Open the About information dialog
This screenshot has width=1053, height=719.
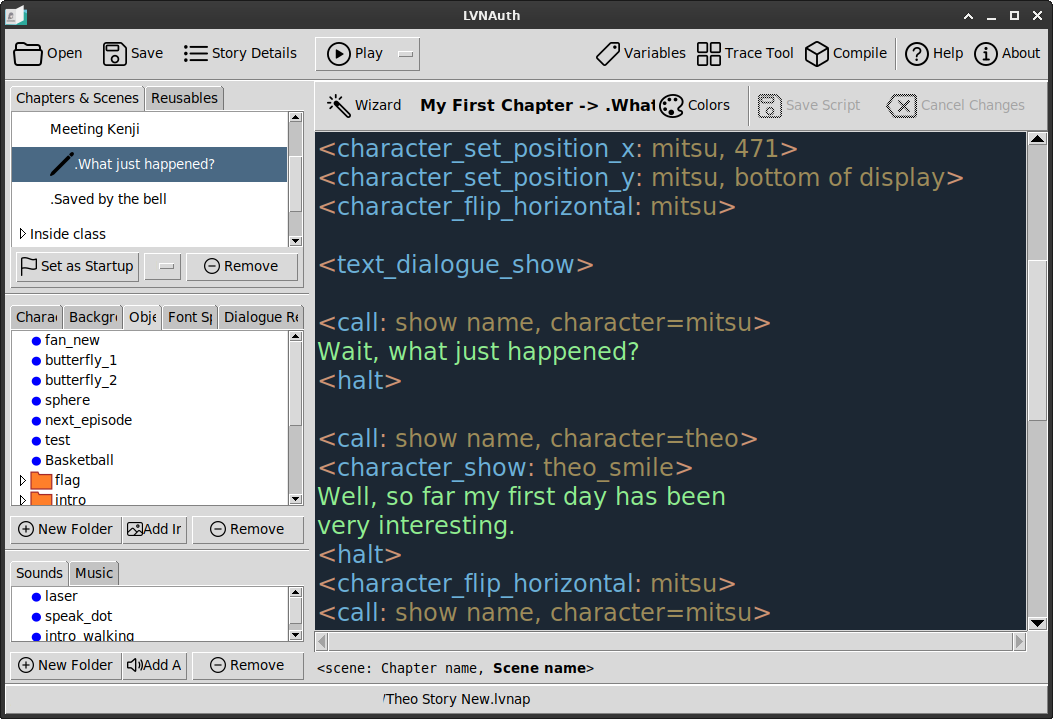1007,54
